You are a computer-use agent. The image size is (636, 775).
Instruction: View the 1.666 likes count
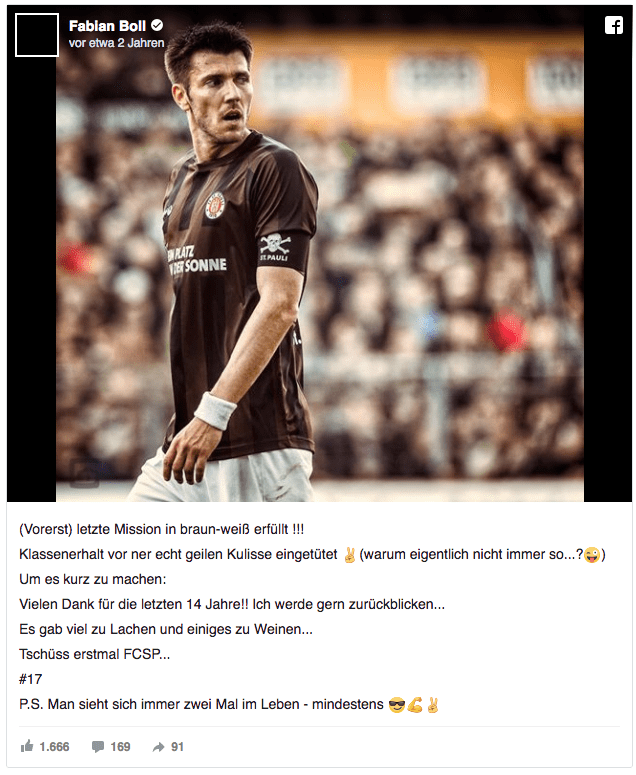click(54, 747)
